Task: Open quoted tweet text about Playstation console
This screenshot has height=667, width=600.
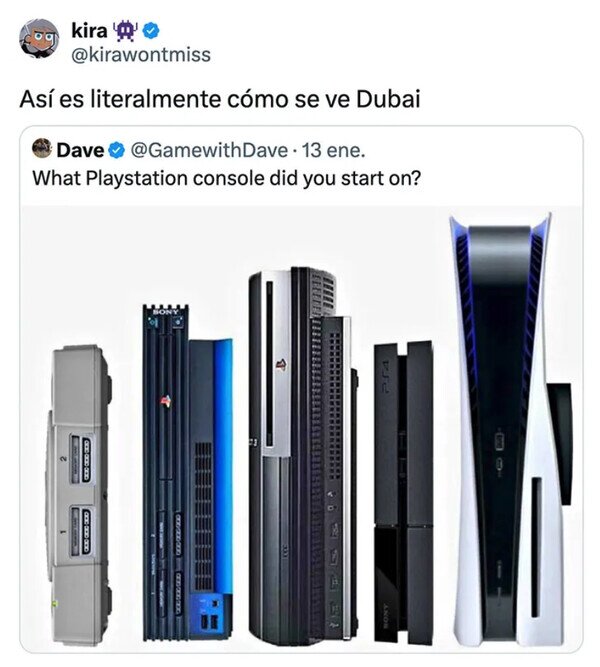Action: 226,178
